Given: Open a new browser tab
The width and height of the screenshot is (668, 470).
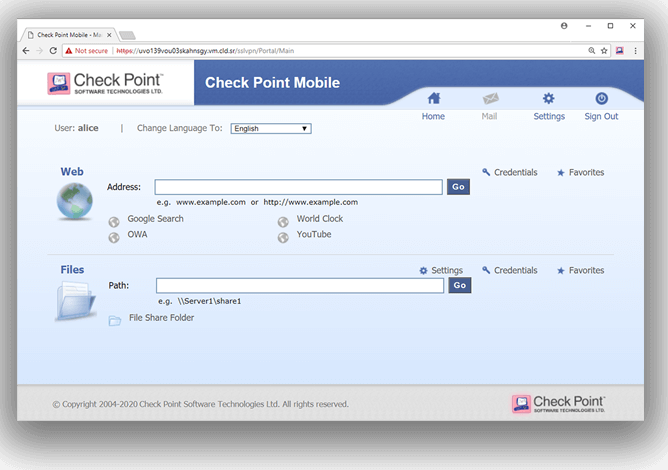Looking at the screenshot, I should 128,34.
